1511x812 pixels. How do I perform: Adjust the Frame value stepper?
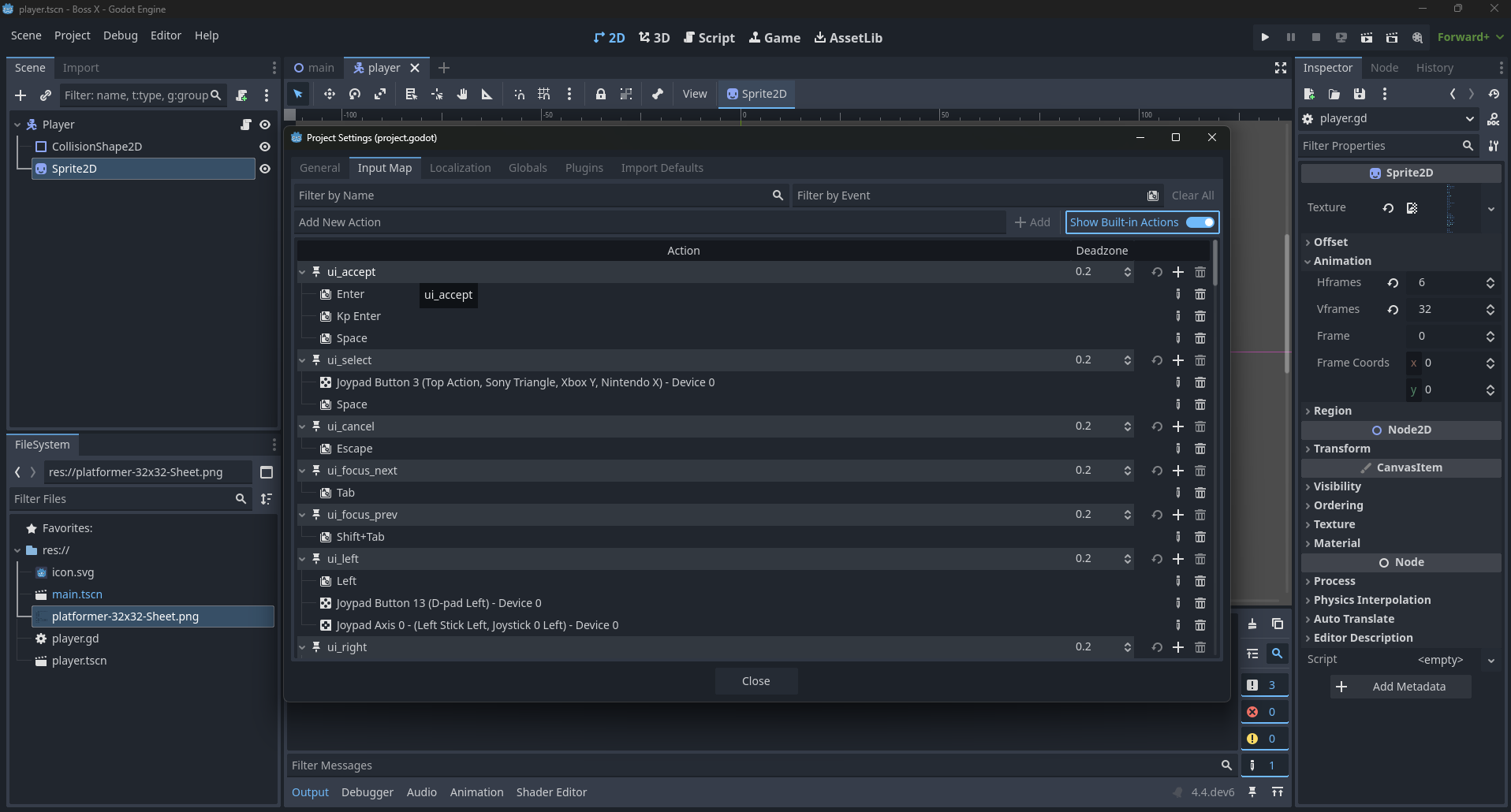click(1490, 337)
